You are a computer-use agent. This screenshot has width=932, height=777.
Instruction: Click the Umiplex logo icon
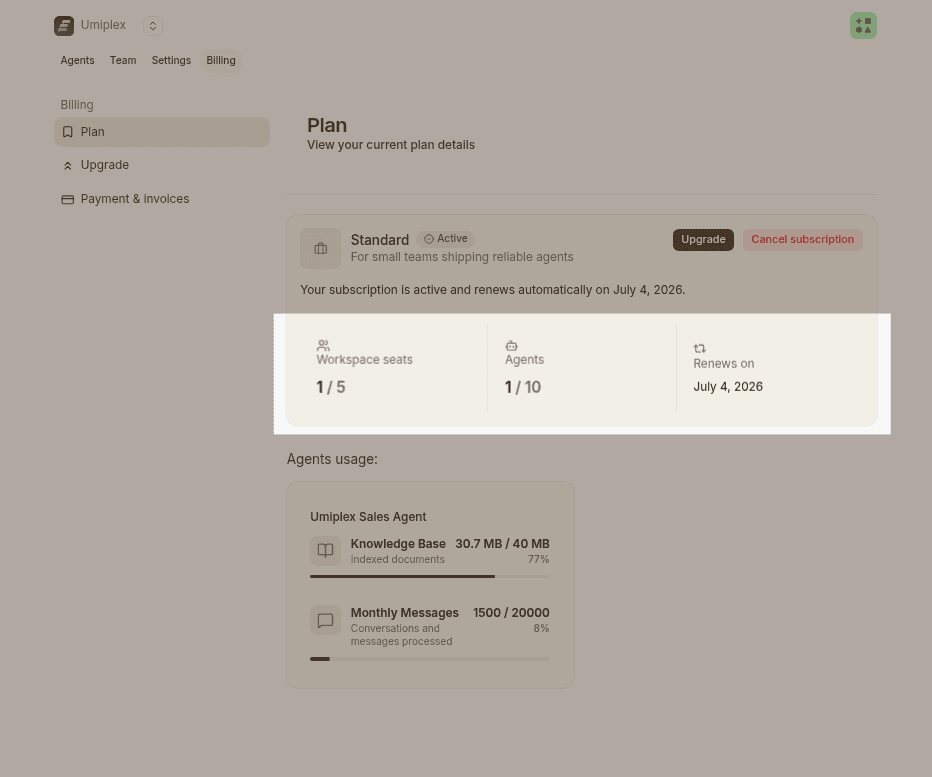tap(64, 26)
